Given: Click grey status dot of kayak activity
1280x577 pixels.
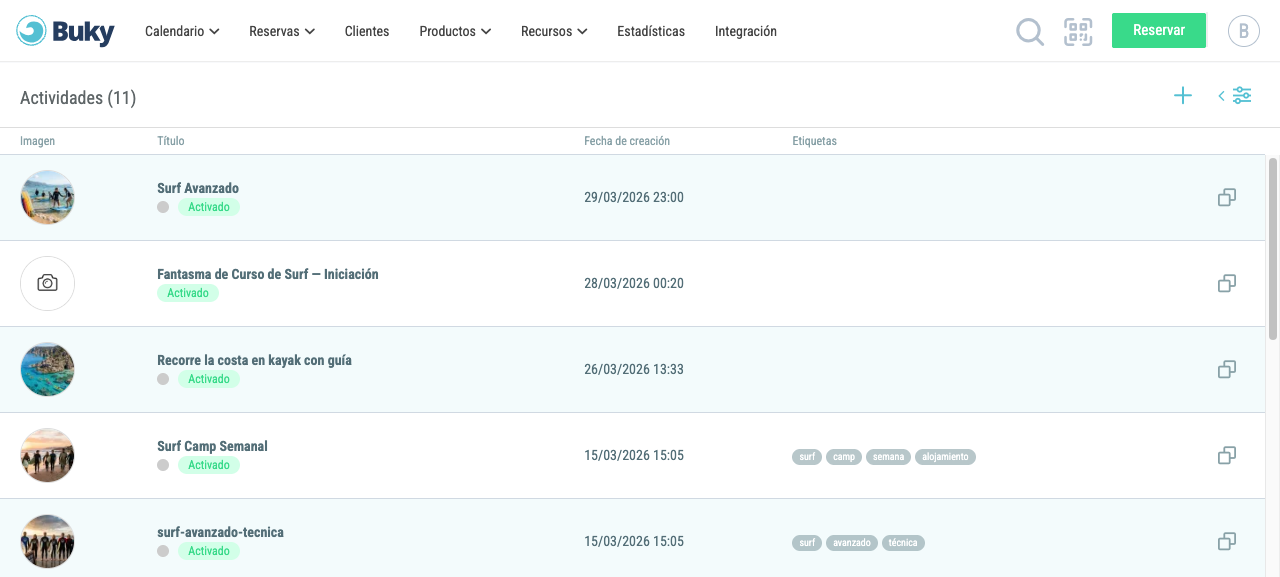Looking at the screenshot, I should coord(163,379).
